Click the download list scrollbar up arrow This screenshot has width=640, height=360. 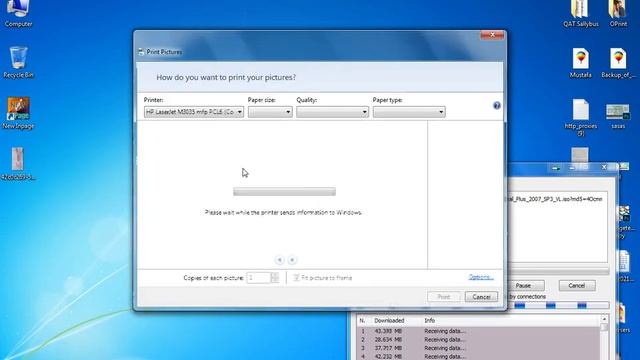[x=604, y=319]
